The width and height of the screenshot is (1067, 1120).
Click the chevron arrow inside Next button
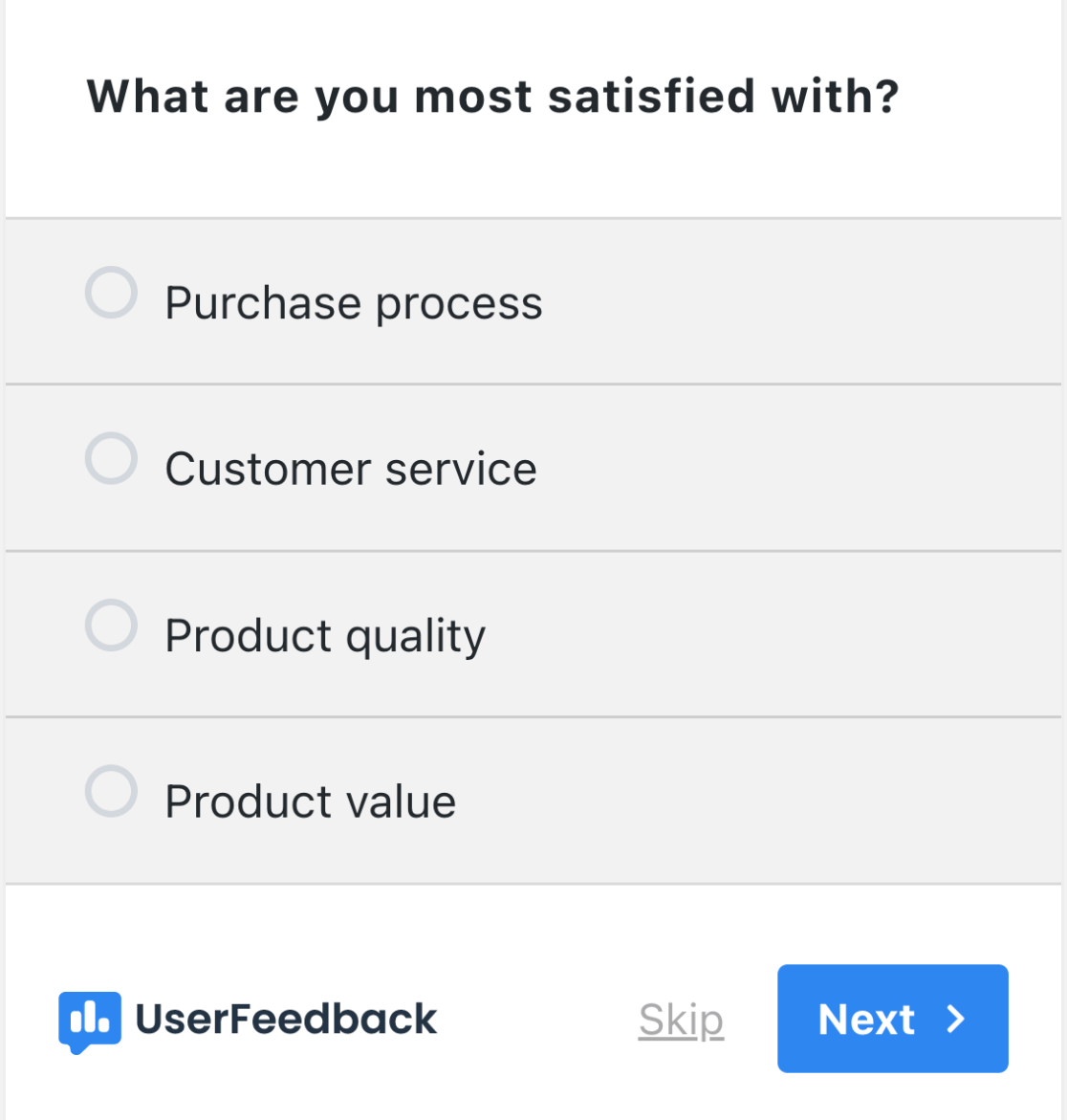[x=955, y=1020]
